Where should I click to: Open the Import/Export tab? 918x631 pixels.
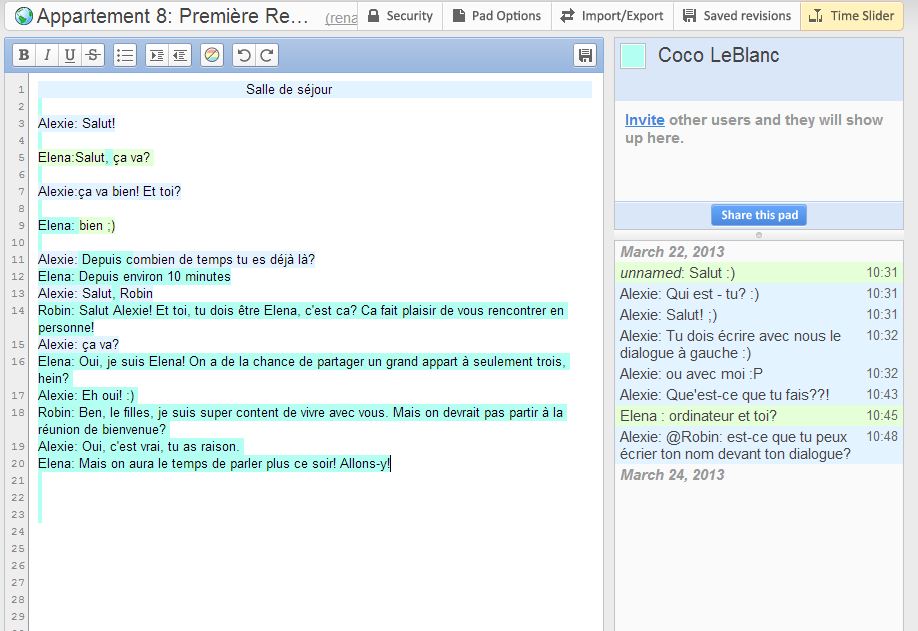click(612, 16)
